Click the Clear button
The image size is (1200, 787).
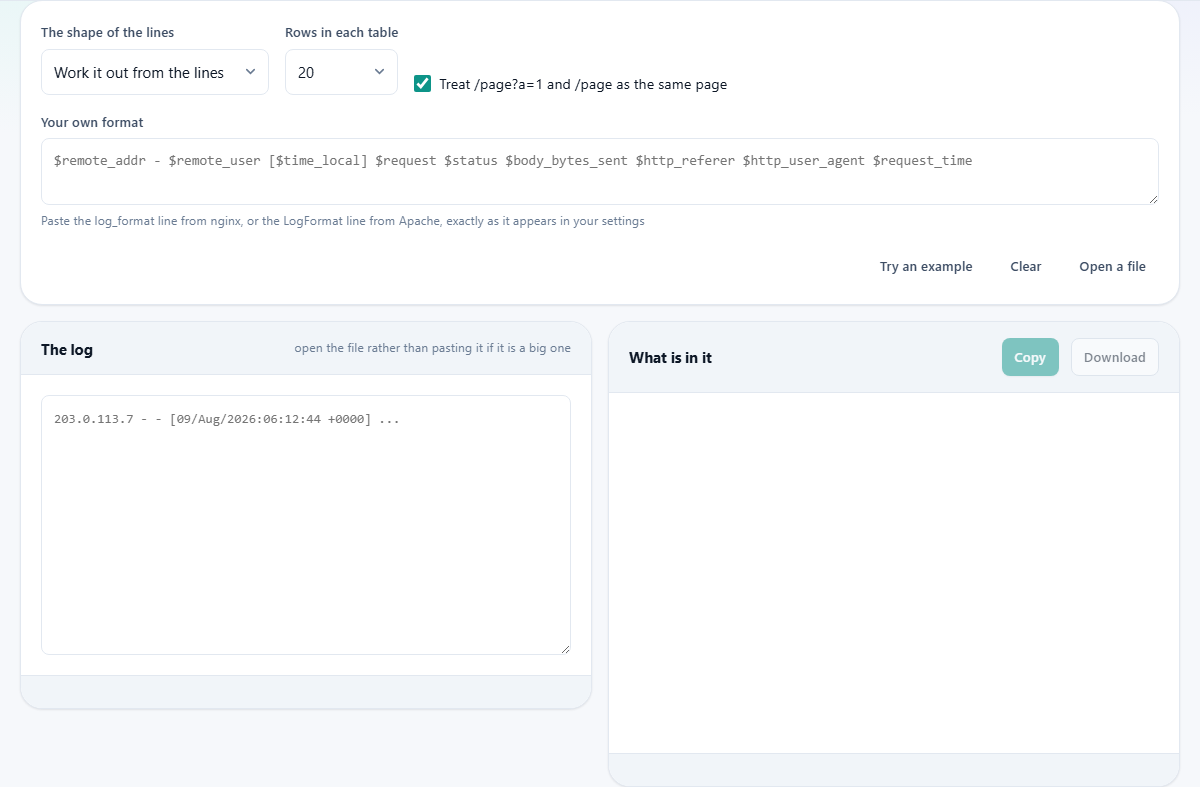(x=1026, y=266)
